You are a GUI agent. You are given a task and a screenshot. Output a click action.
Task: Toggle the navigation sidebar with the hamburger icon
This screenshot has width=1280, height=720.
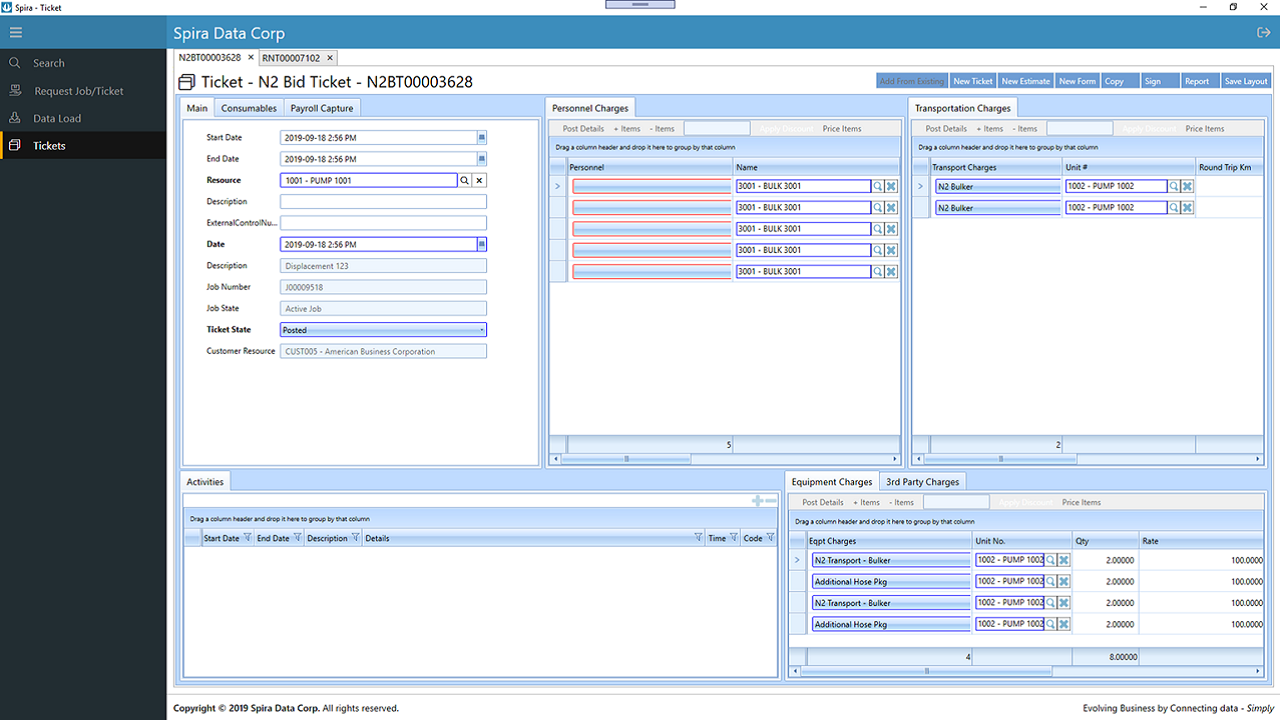coord(15,32)
